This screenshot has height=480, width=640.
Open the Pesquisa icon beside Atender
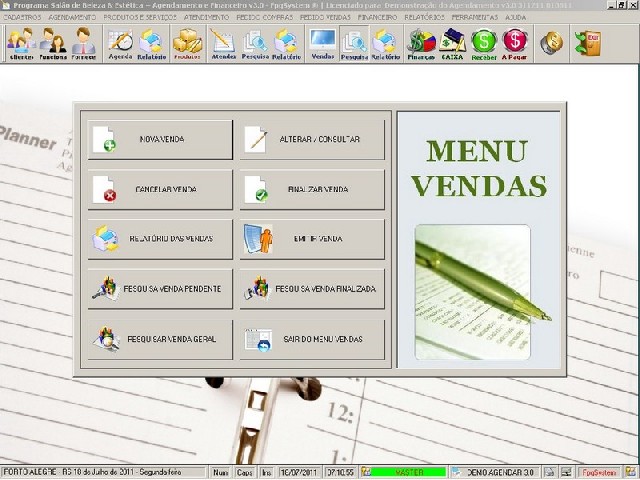(255, 44)
